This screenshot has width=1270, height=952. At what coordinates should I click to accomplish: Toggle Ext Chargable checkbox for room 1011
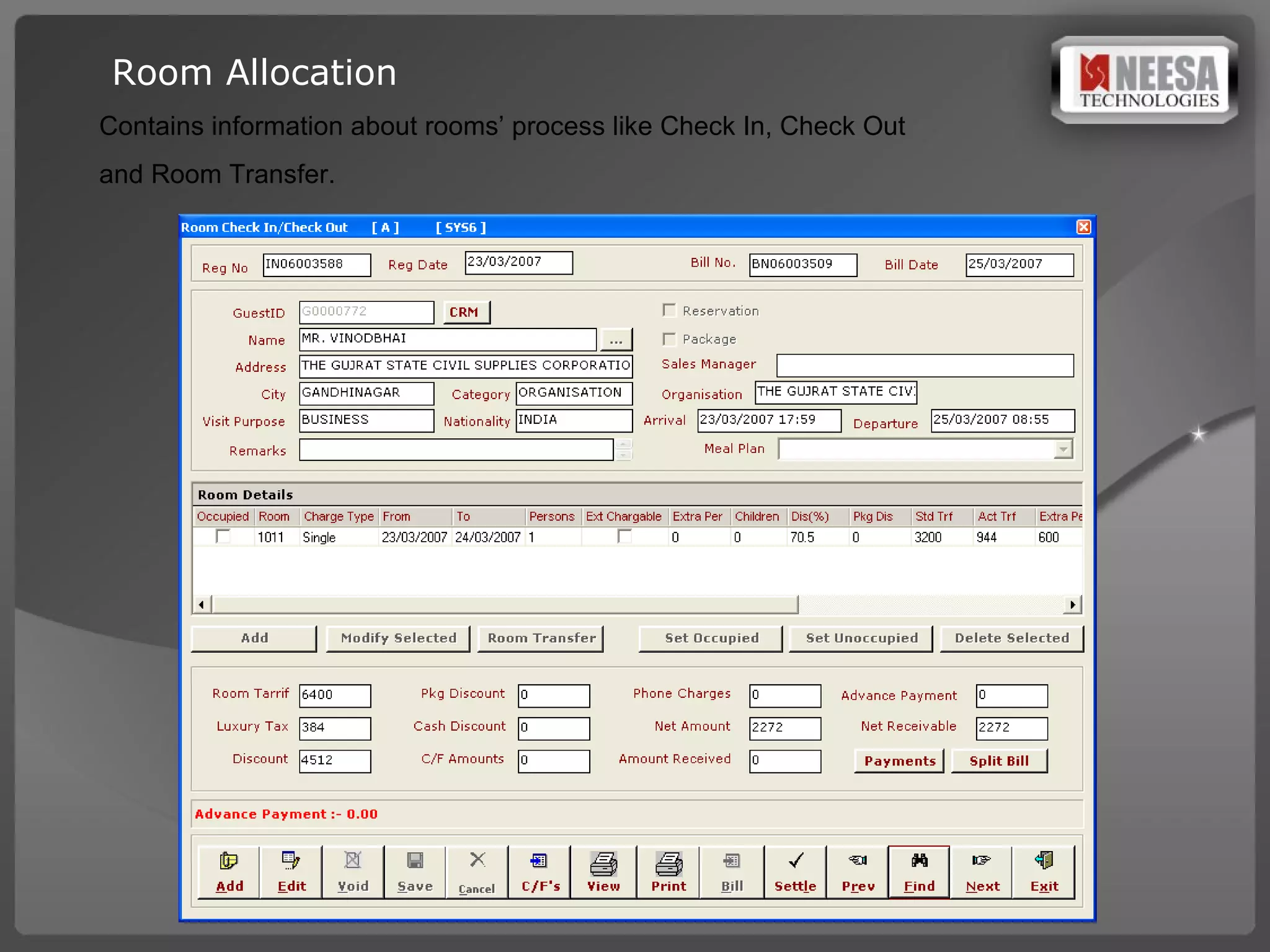[625, 536]
